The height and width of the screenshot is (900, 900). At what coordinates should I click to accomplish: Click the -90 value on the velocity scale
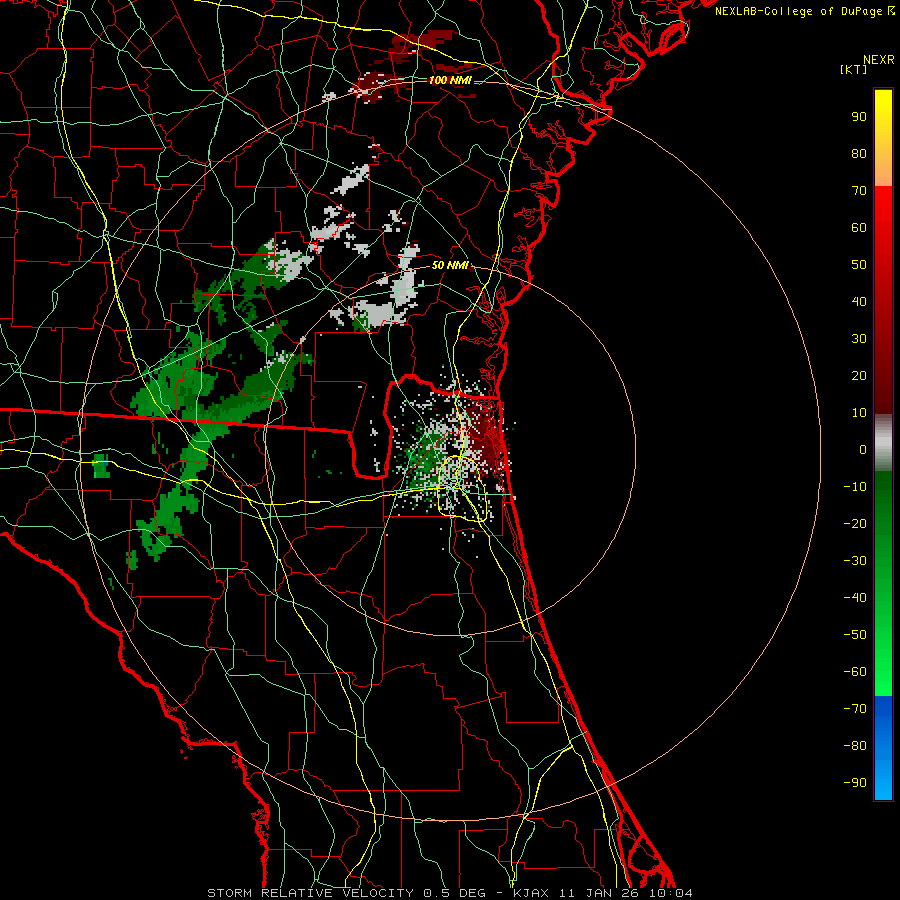[x=855, y=783]
